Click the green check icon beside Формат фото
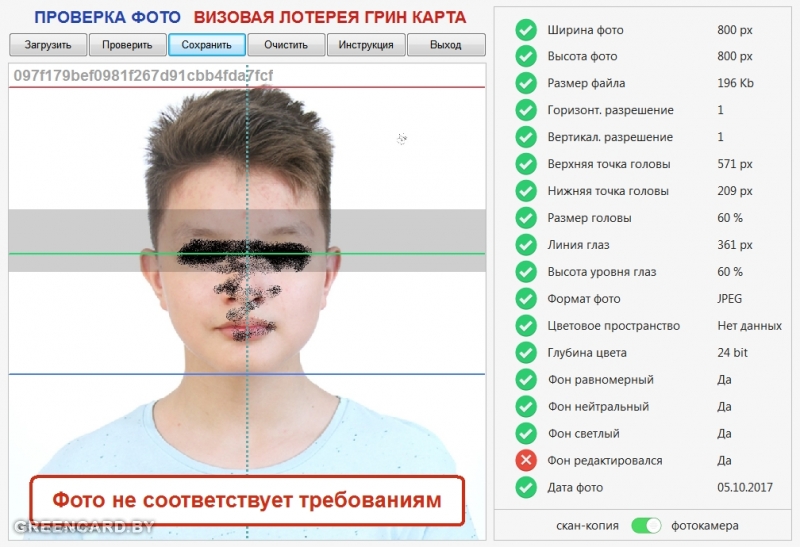 pyautogui.click(x=526, y=299)
